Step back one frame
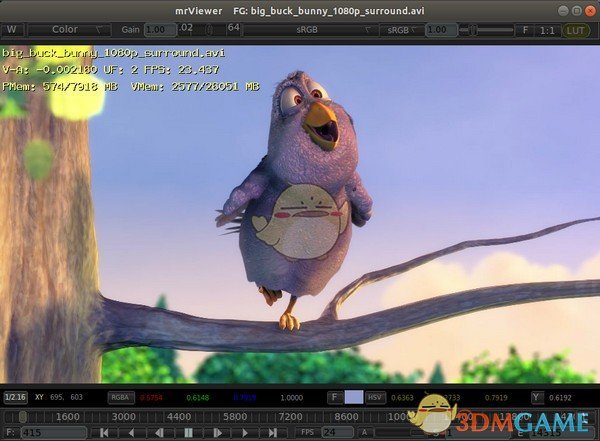This screenshot has width=600, height=441. [x=160, y=433]
